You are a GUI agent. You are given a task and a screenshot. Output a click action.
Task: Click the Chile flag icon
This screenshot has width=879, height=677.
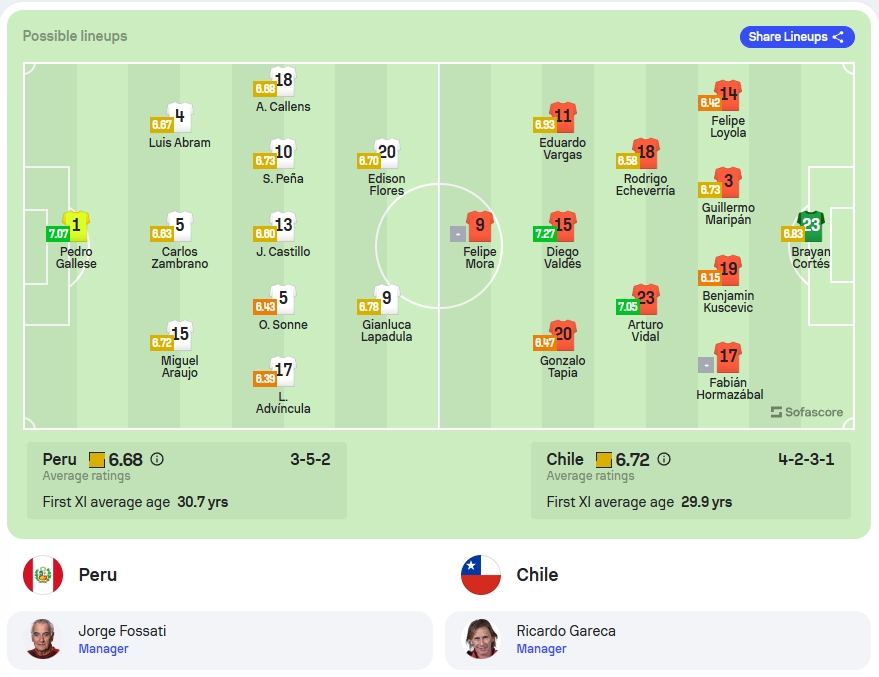(481, 575)
